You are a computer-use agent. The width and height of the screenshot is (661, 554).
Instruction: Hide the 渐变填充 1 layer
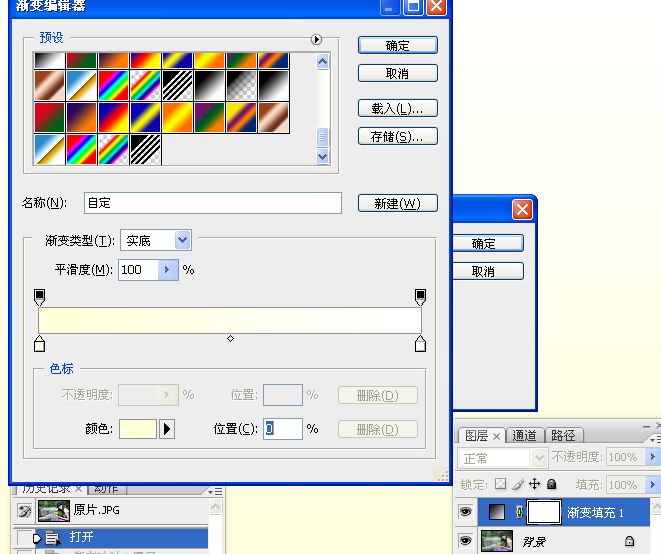(465, 512)
